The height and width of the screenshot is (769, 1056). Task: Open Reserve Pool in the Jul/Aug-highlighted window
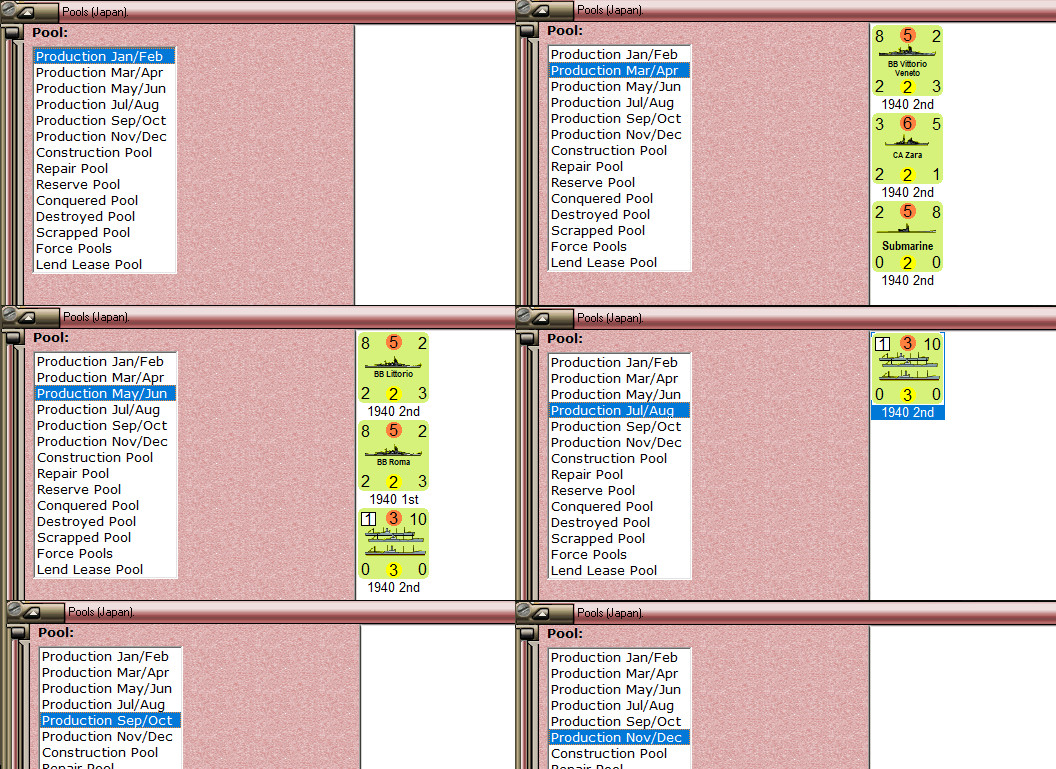point(619,491)
